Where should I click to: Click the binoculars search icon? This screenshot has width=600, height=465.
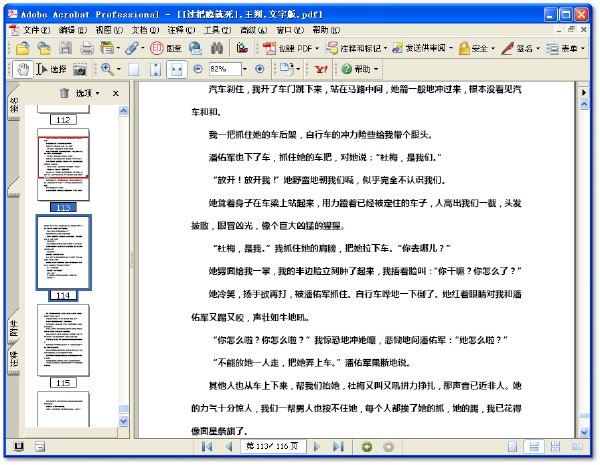tap(217, 48)
